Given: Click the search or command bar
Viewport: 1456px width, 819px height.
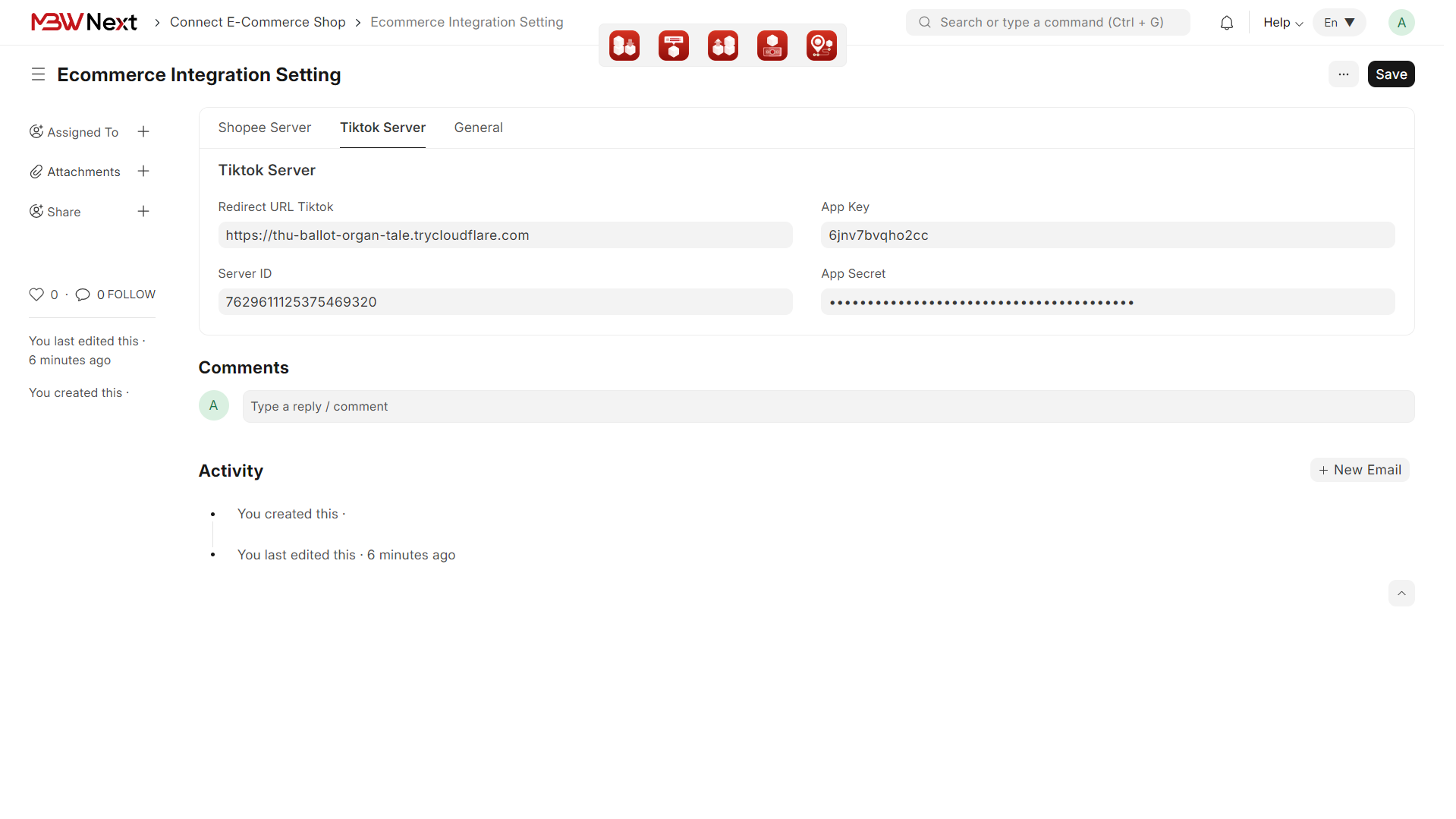Looking at the screenshot, I should pyautogui.click(x=1048, y=23).
